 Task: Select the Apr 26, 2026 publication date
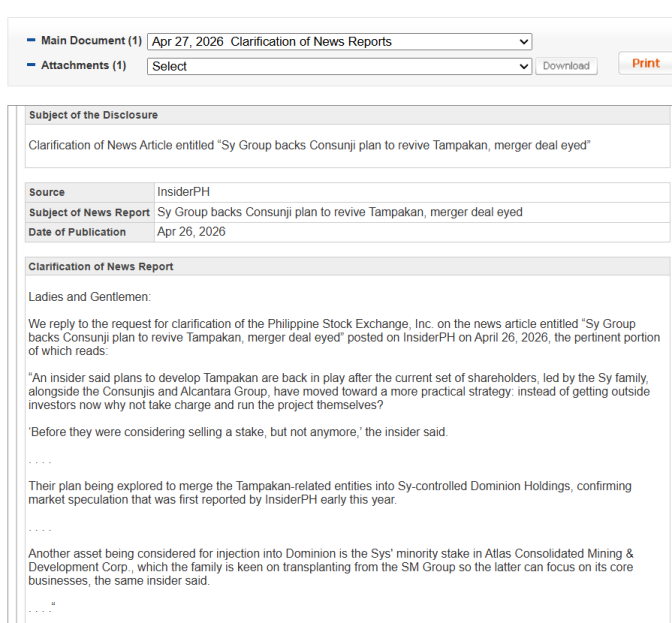191,232
